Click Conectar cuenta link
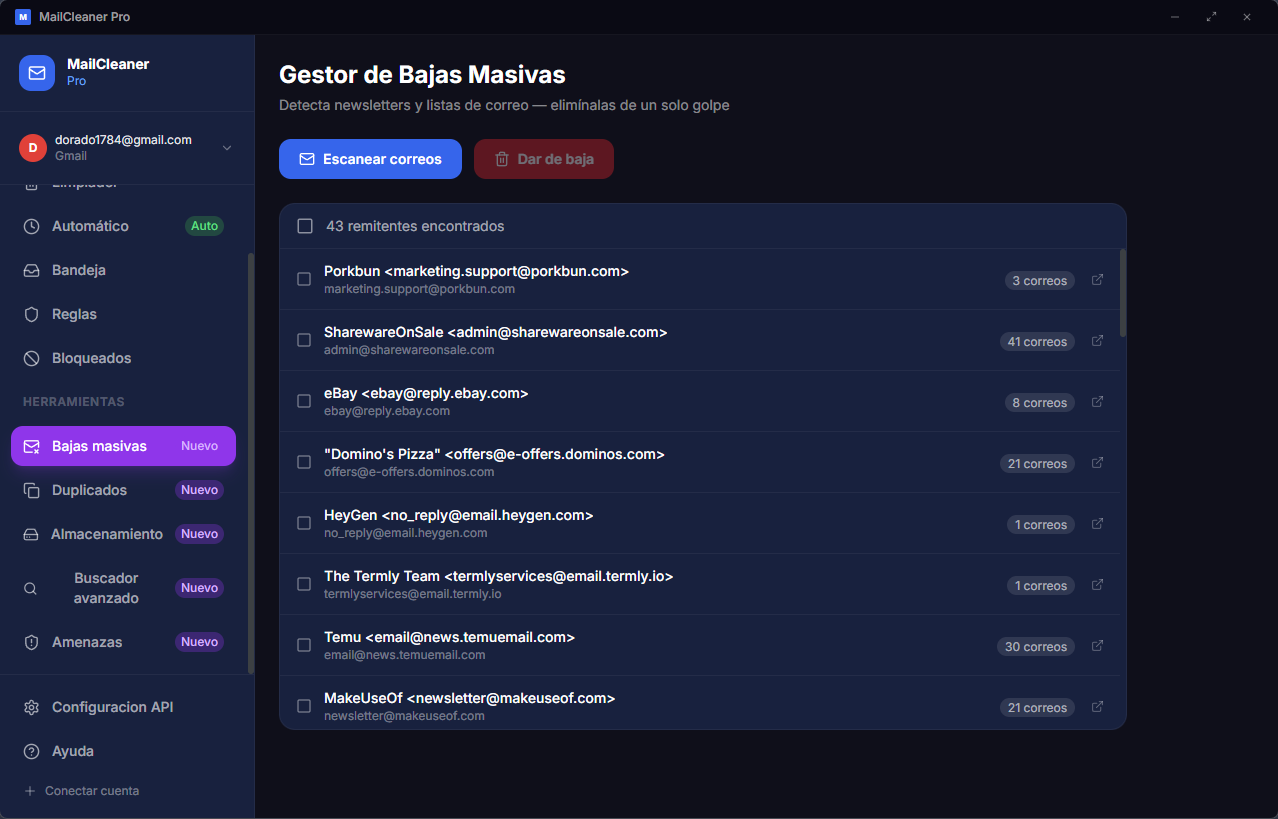The width and height of the screenshot is (1278, 819). coord(82,791)
